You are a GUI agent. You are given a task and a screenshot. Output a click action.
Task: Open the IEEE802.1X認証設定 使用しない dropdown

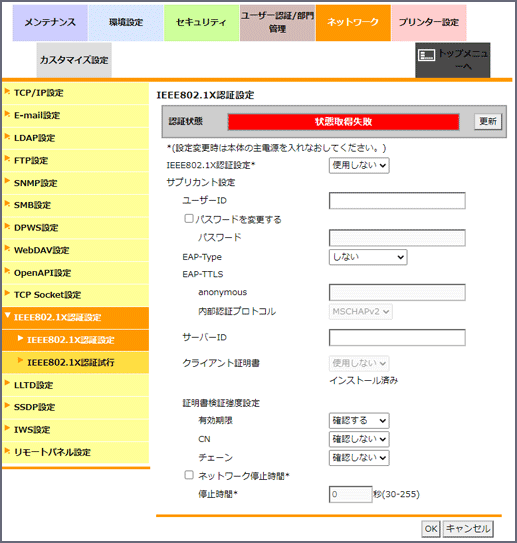coord(359,166)
